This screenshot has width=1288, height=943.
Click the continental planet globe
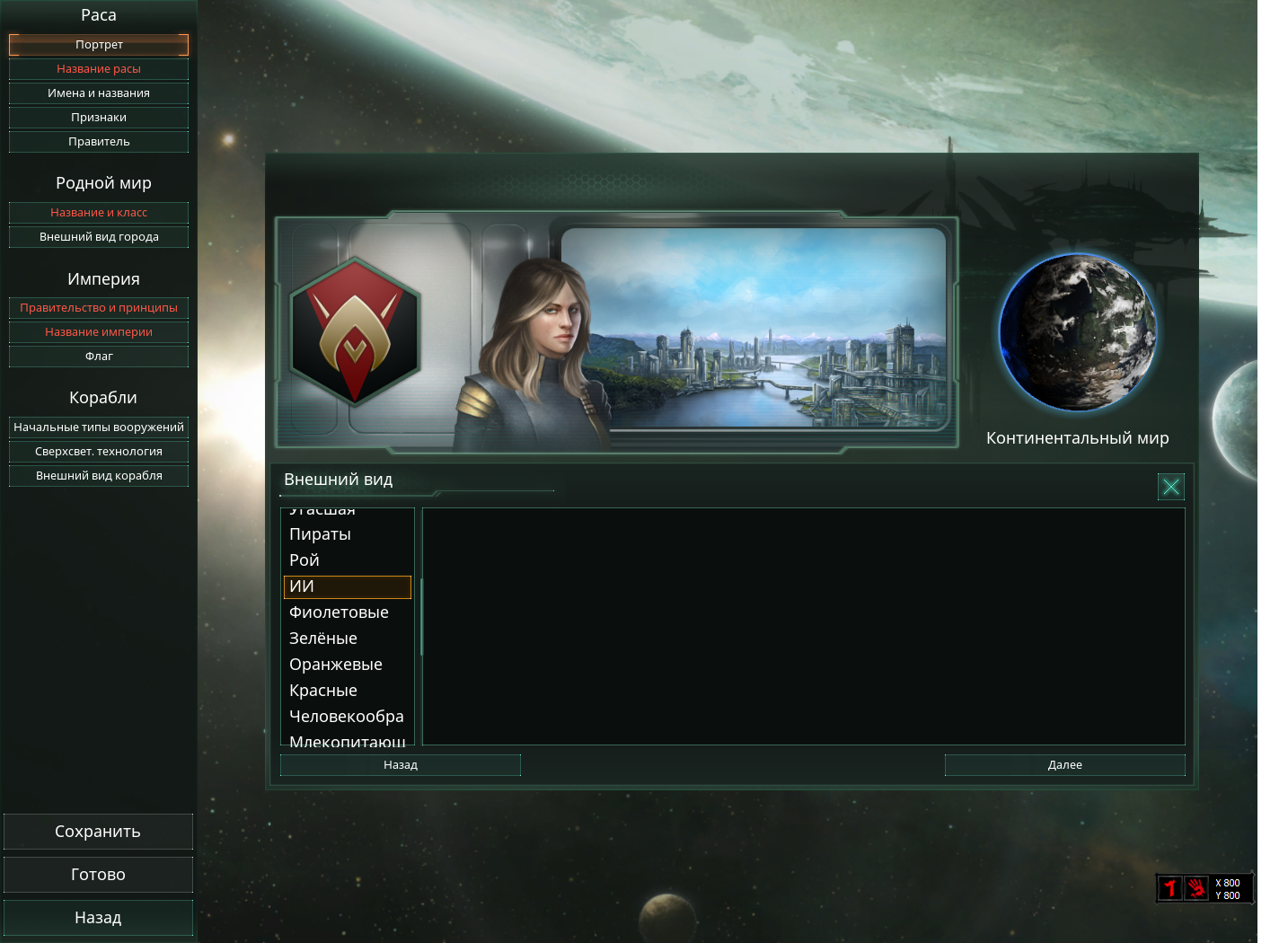click(1078, 332)
